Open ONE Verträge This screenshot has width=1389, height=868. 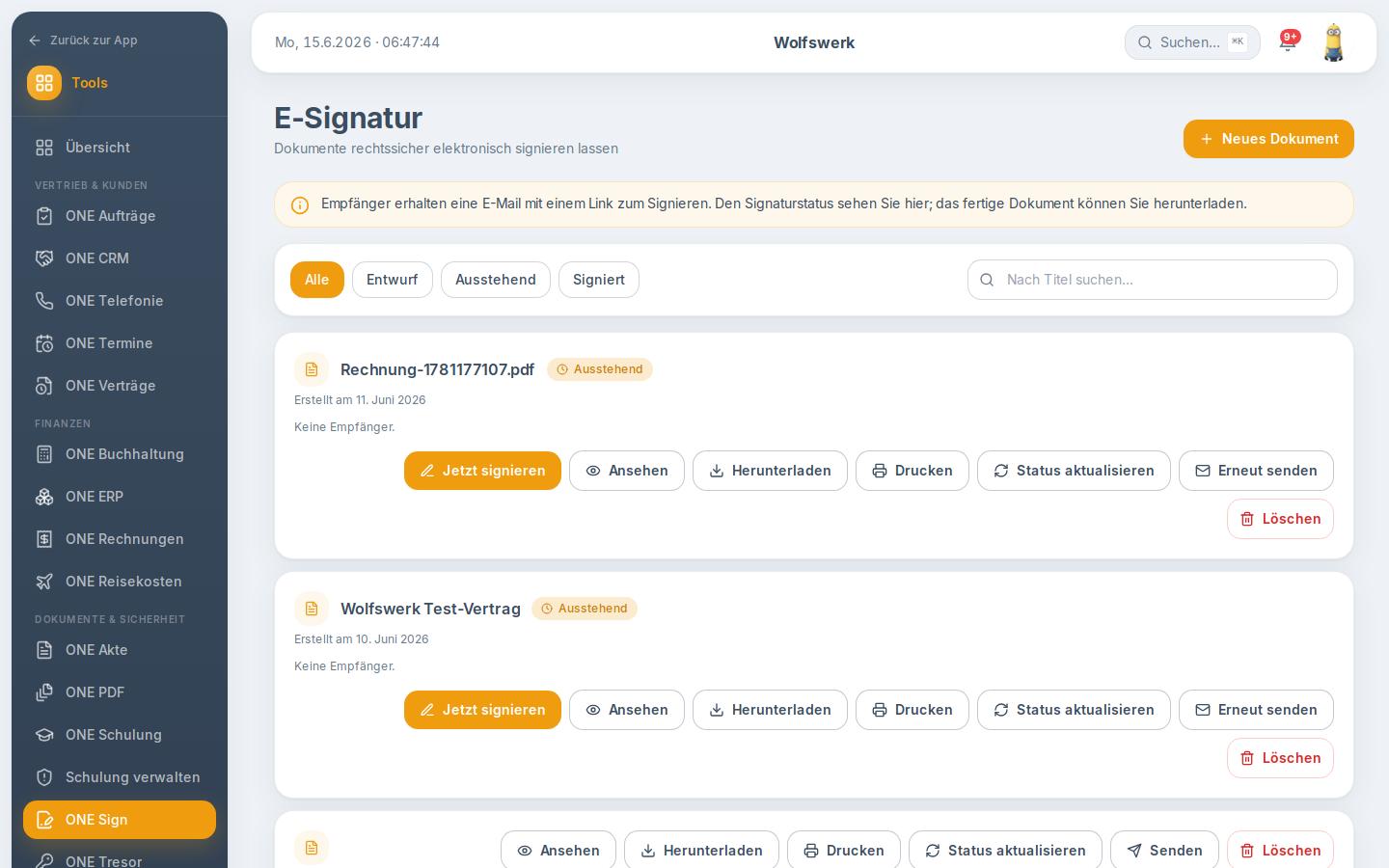point(120,386)
